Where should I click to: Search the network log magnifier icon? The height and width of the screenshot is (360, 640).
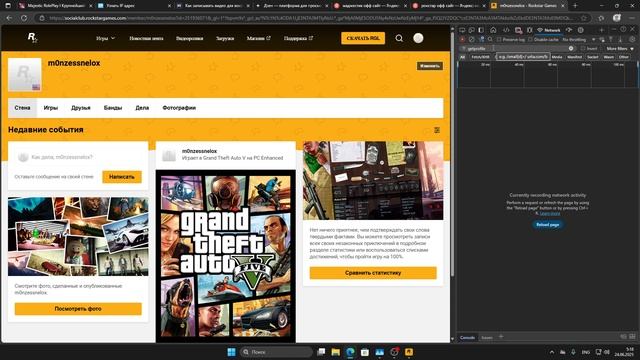coord(490,40)
